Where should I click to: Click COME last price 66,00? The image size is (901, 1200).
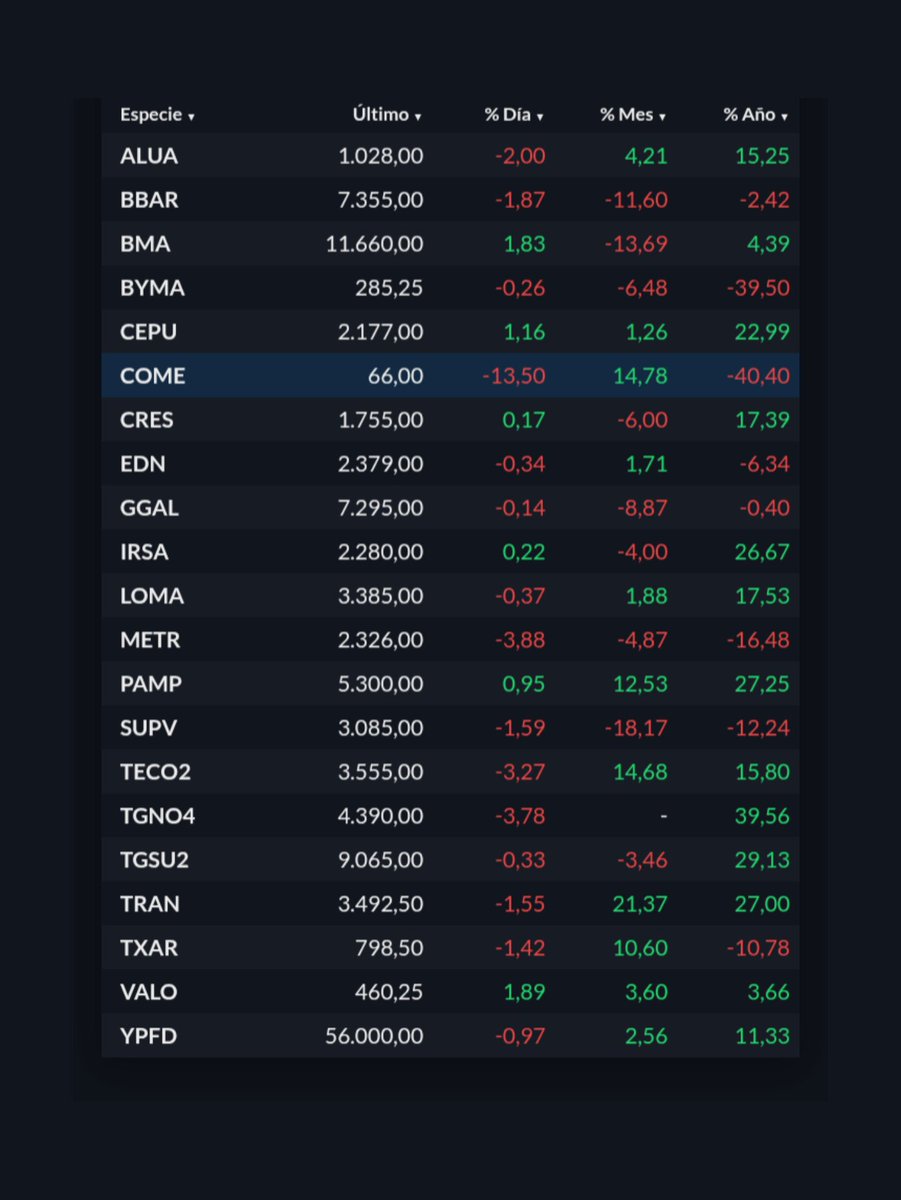(396, 376)
